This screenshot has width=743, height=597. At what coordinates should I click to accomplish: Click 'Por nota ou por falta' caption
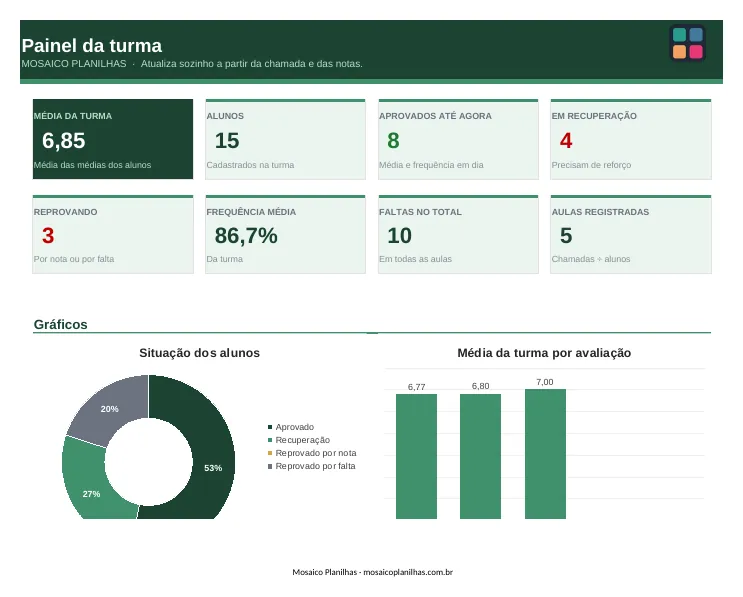click(74, 259)
